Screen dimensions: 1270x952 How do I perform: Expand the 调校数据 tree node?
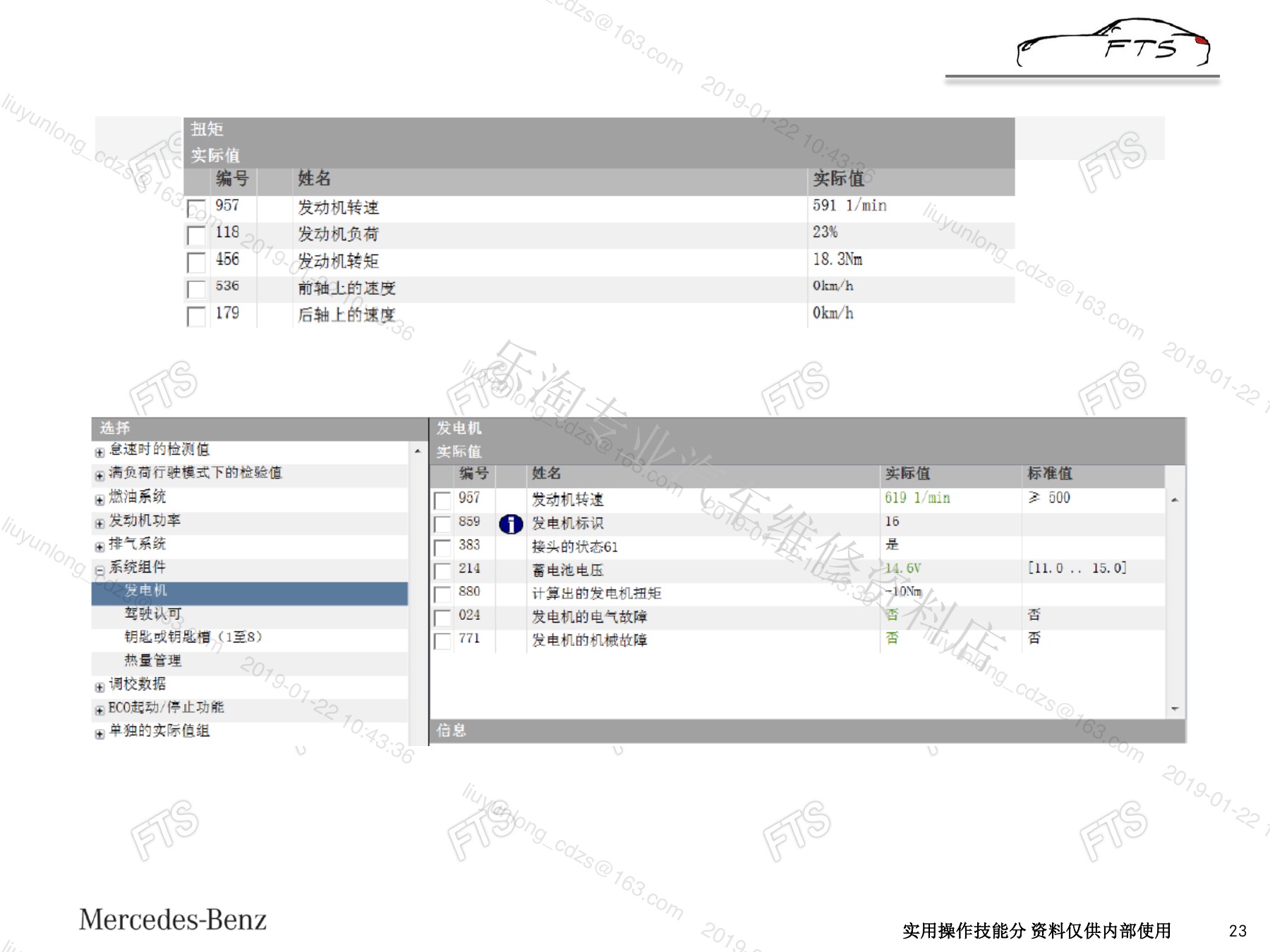(99, 687)
